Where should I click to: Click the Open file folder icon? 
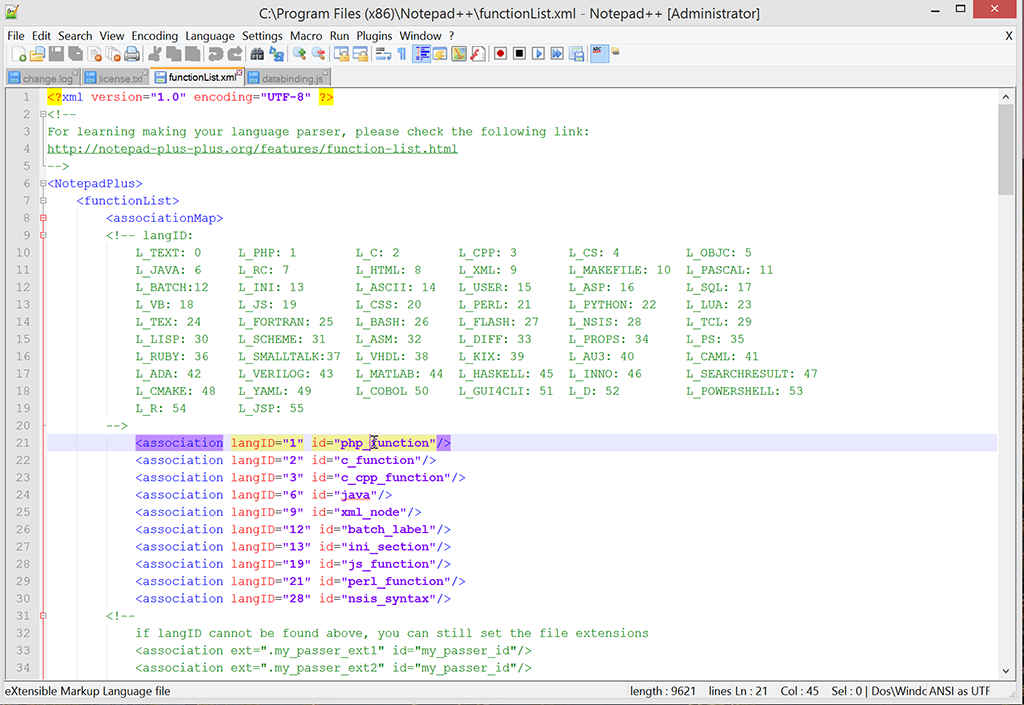coord(37,54)
